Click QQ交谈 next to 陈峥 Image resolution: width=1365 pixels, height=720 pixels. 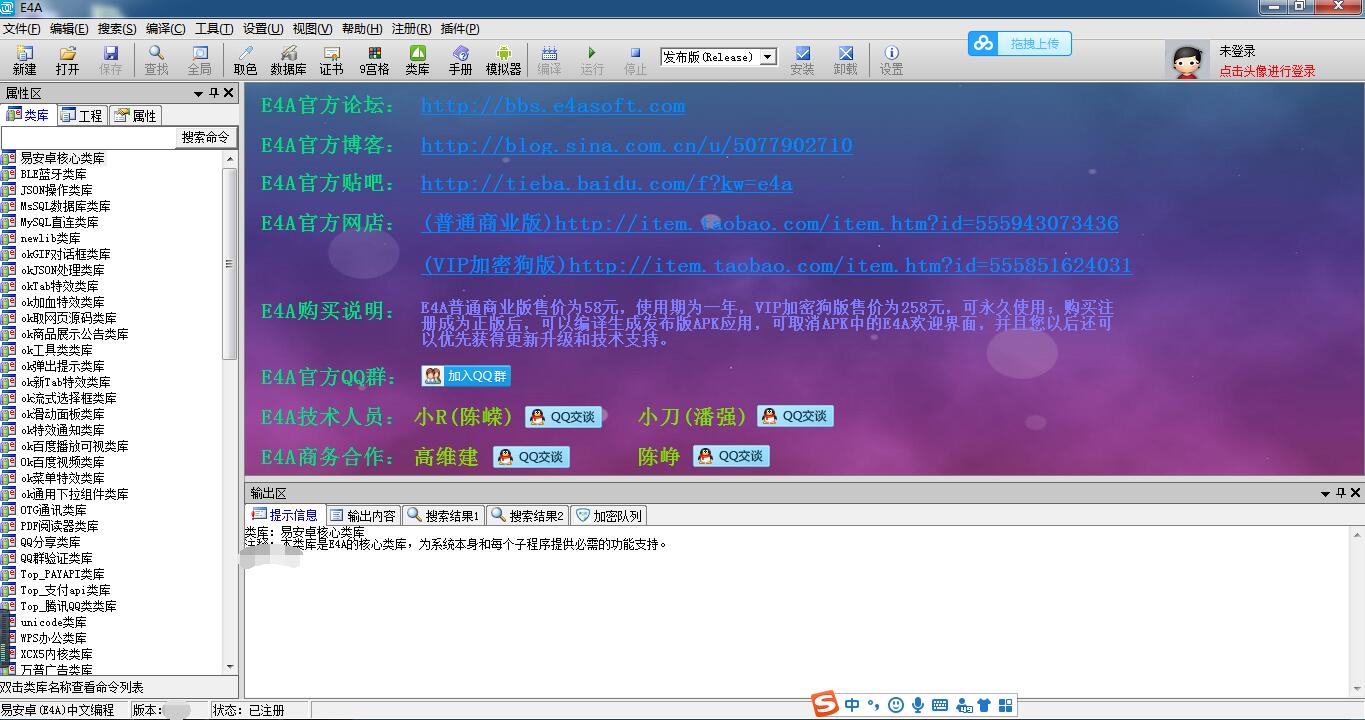pyautogui.click(x=731, y=456)
